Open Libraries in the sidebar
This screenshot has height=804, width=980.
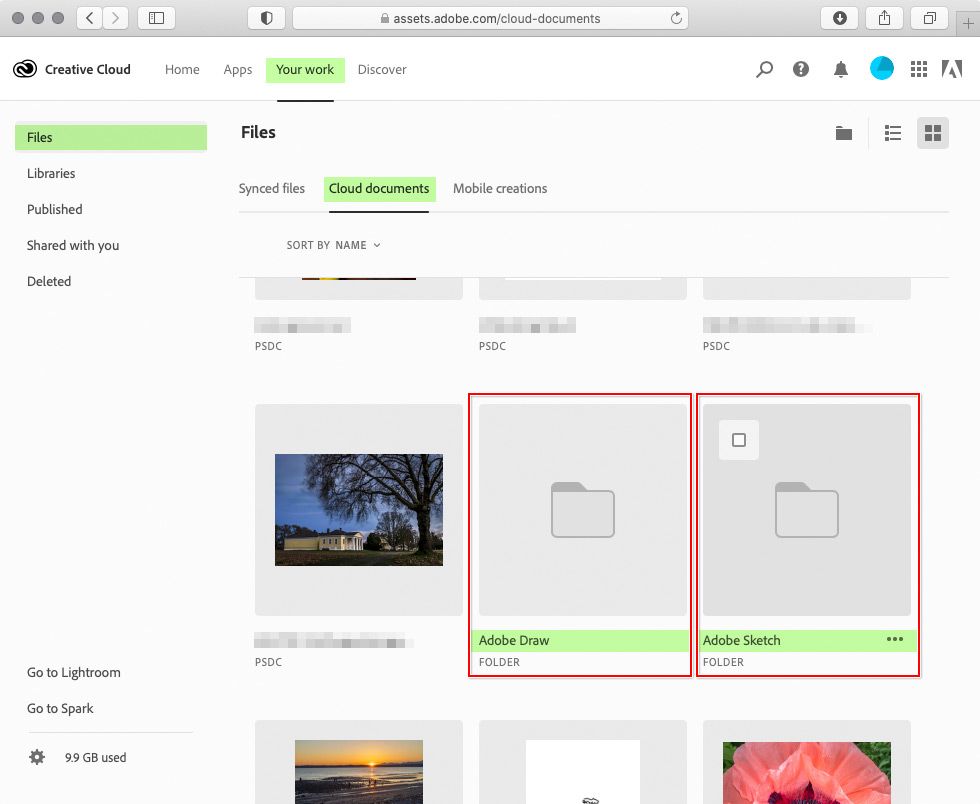tap(51, 173)
